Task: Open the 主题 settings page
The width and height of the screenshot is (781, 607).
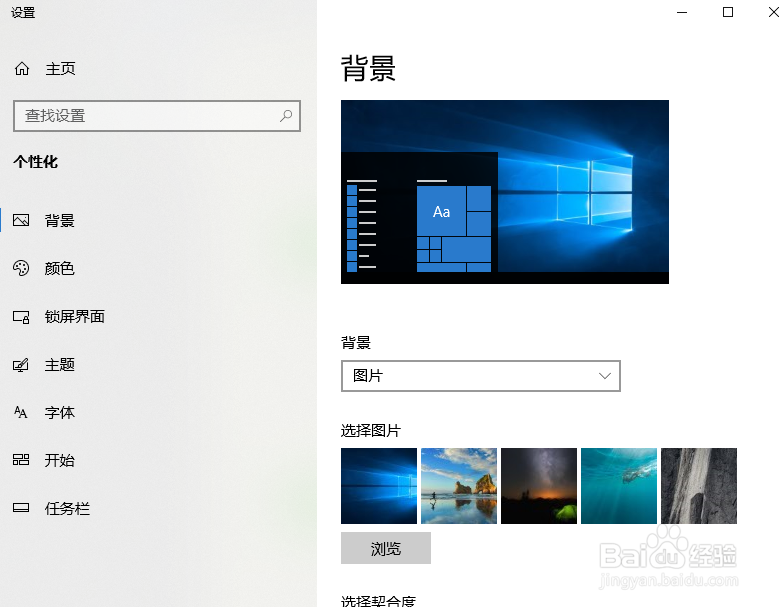Action: (x=60, y=364)
